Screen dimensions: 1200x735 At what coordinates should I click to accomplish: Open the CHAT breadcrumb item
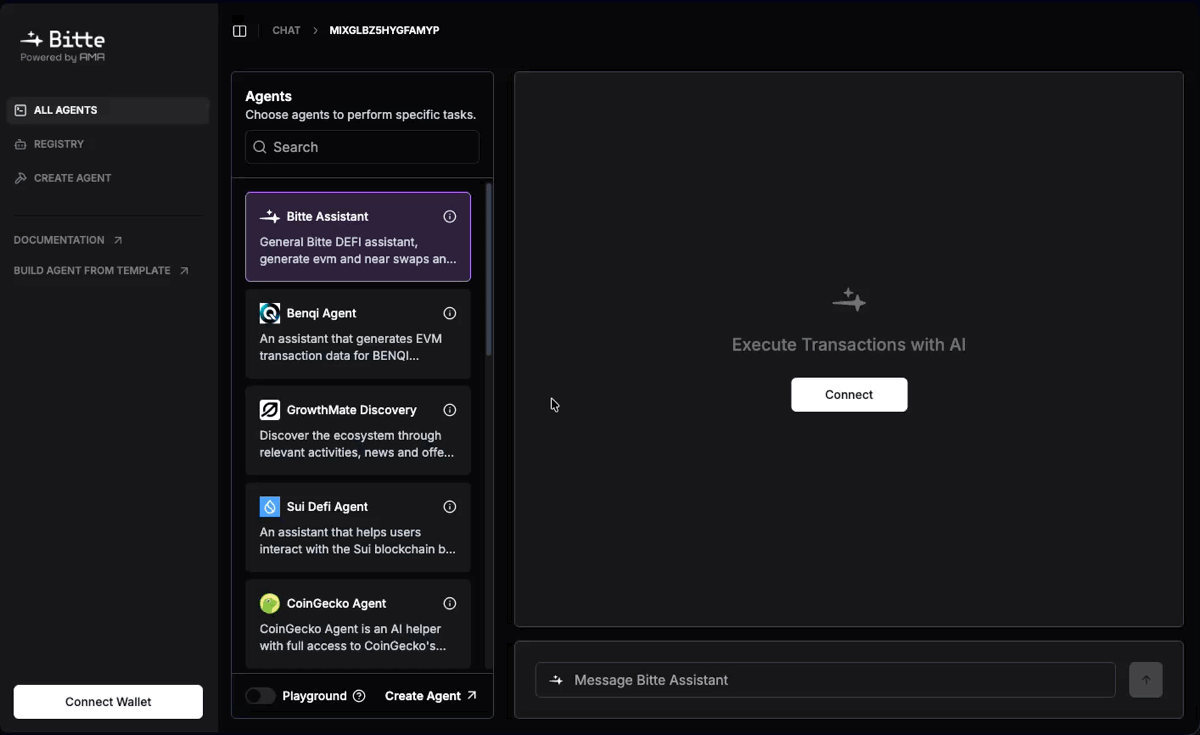(x=286, y=30)
